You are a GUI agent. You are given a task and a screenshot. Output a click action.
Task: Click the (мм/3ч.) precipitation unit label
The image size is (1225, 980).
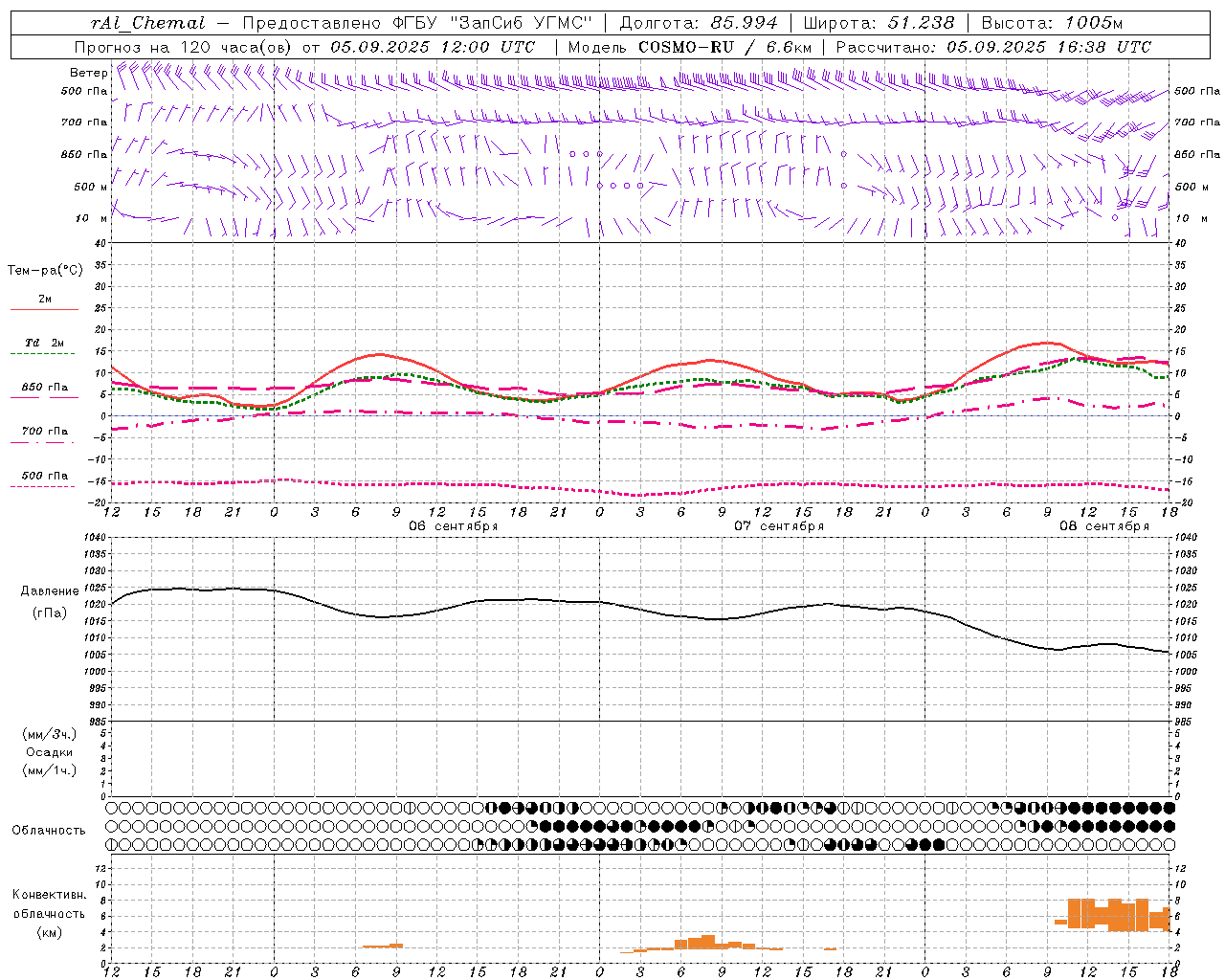[x=50, y=734]
